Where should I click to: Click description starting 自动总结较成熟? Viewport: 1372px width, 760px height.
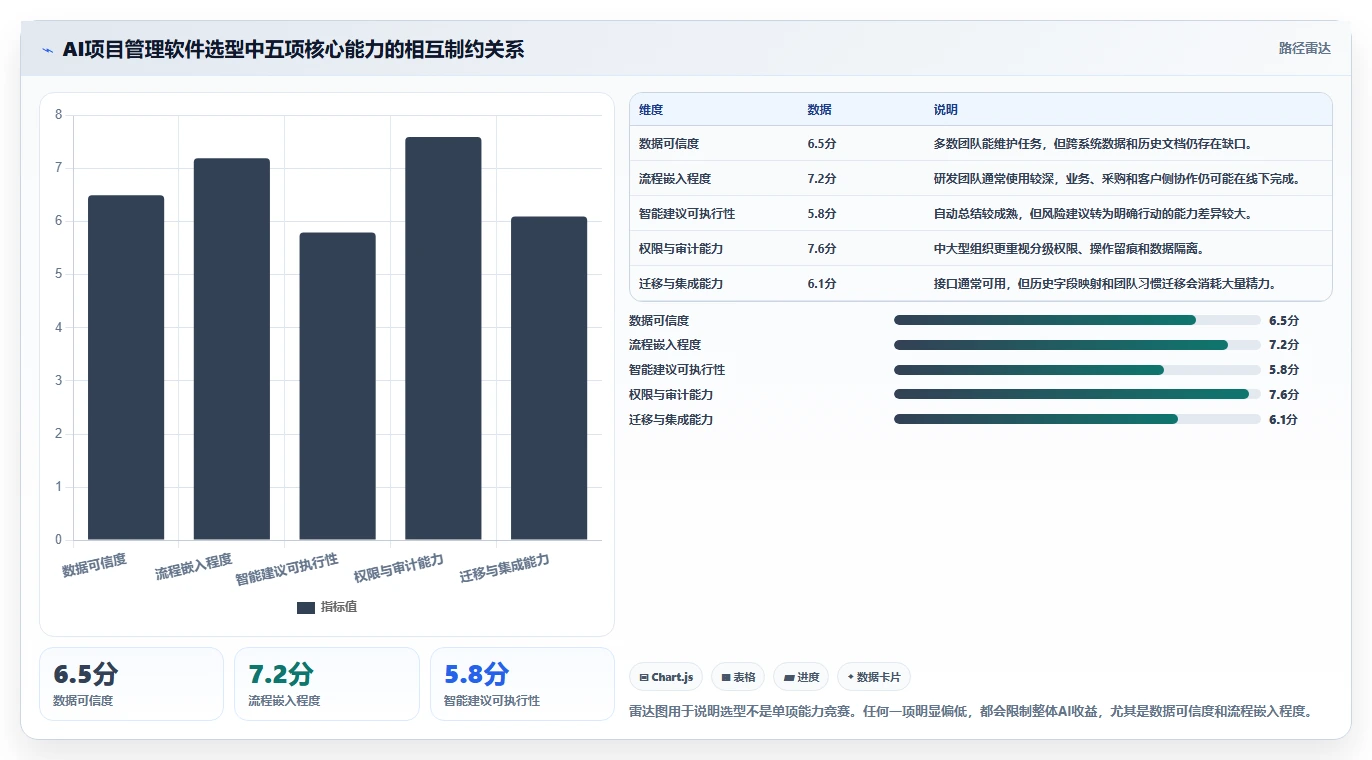(x=1094, y=214)
